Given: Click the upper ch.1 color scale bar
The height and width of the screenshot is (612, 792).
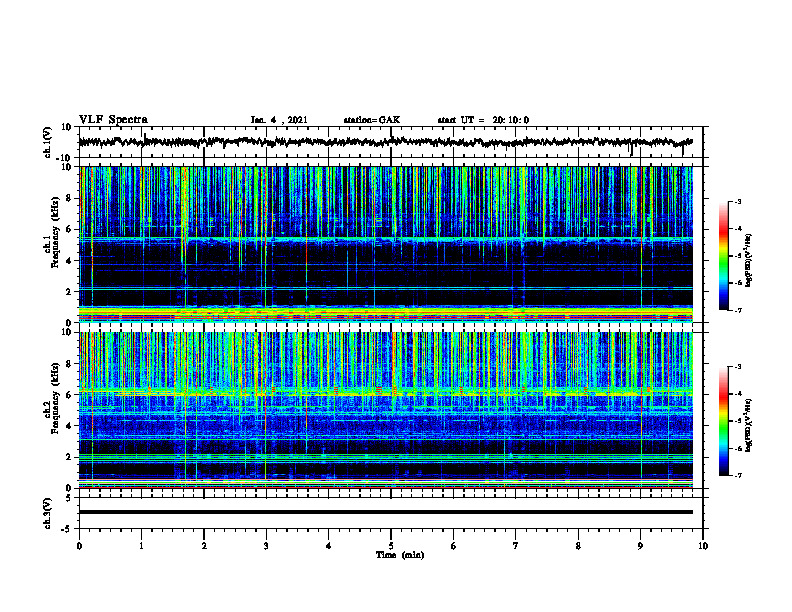Looking at the screenshot, I should [x=724, y=256].
